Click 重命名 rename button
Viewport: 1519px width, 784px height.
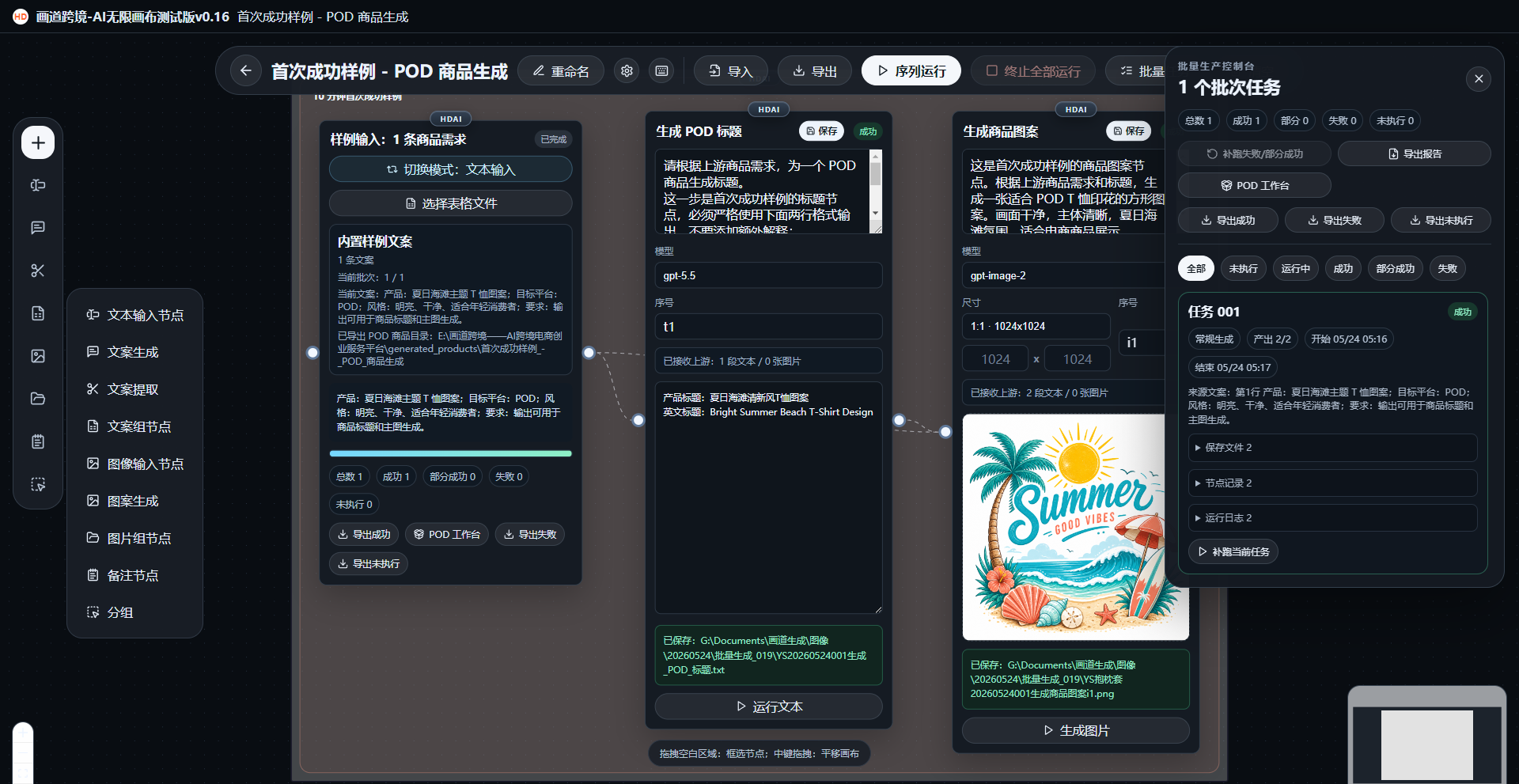(561, 71)
